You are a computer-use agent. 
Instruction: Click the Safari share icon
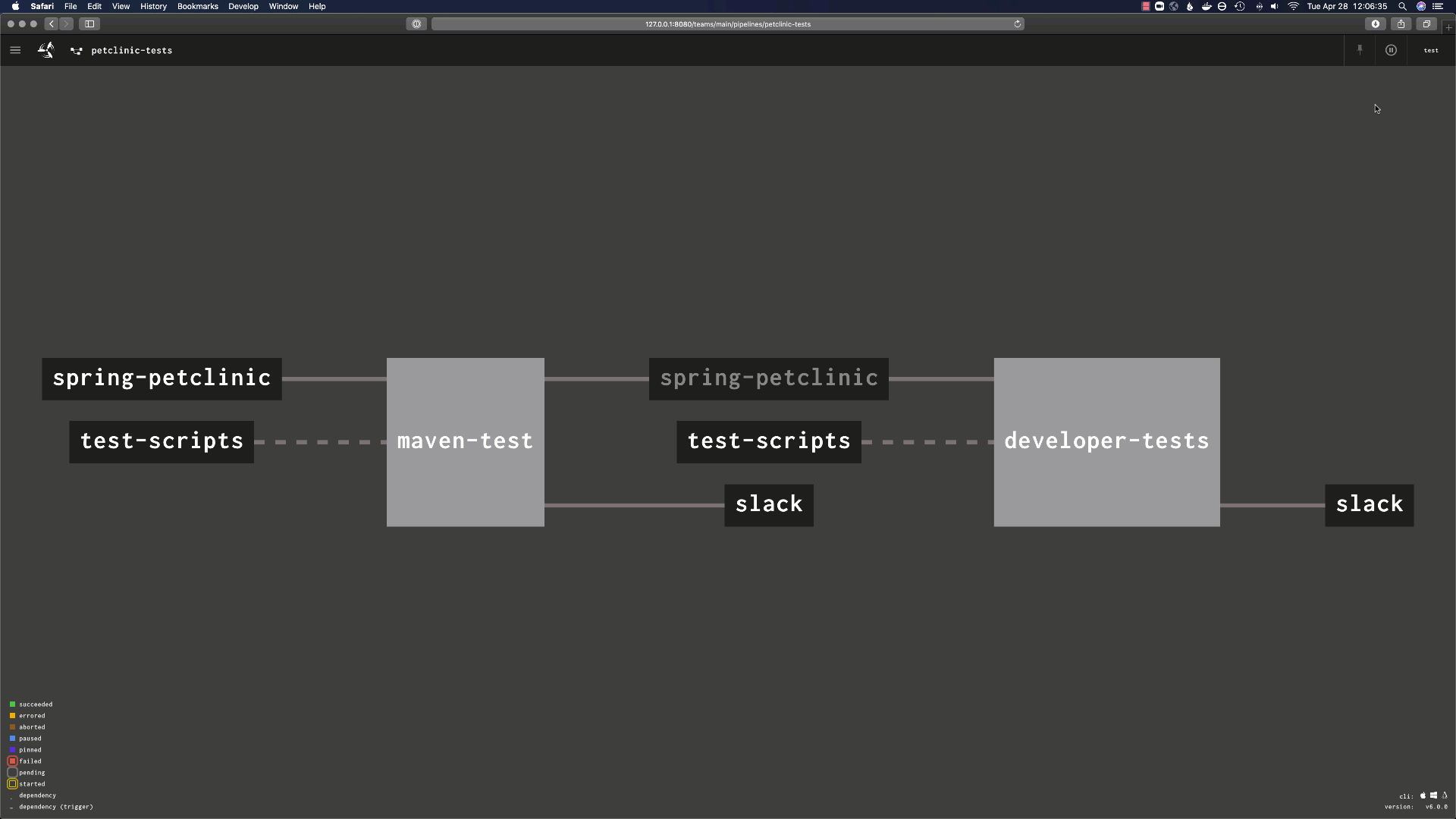tap(1401, 24)
